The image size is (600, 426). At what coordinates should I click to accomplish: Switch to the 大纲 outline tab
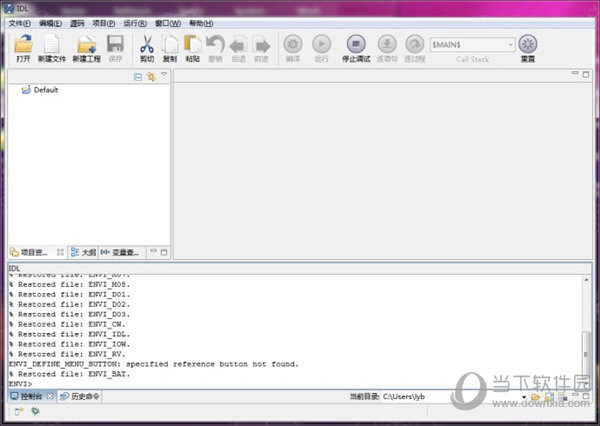(x=83, y=252)
